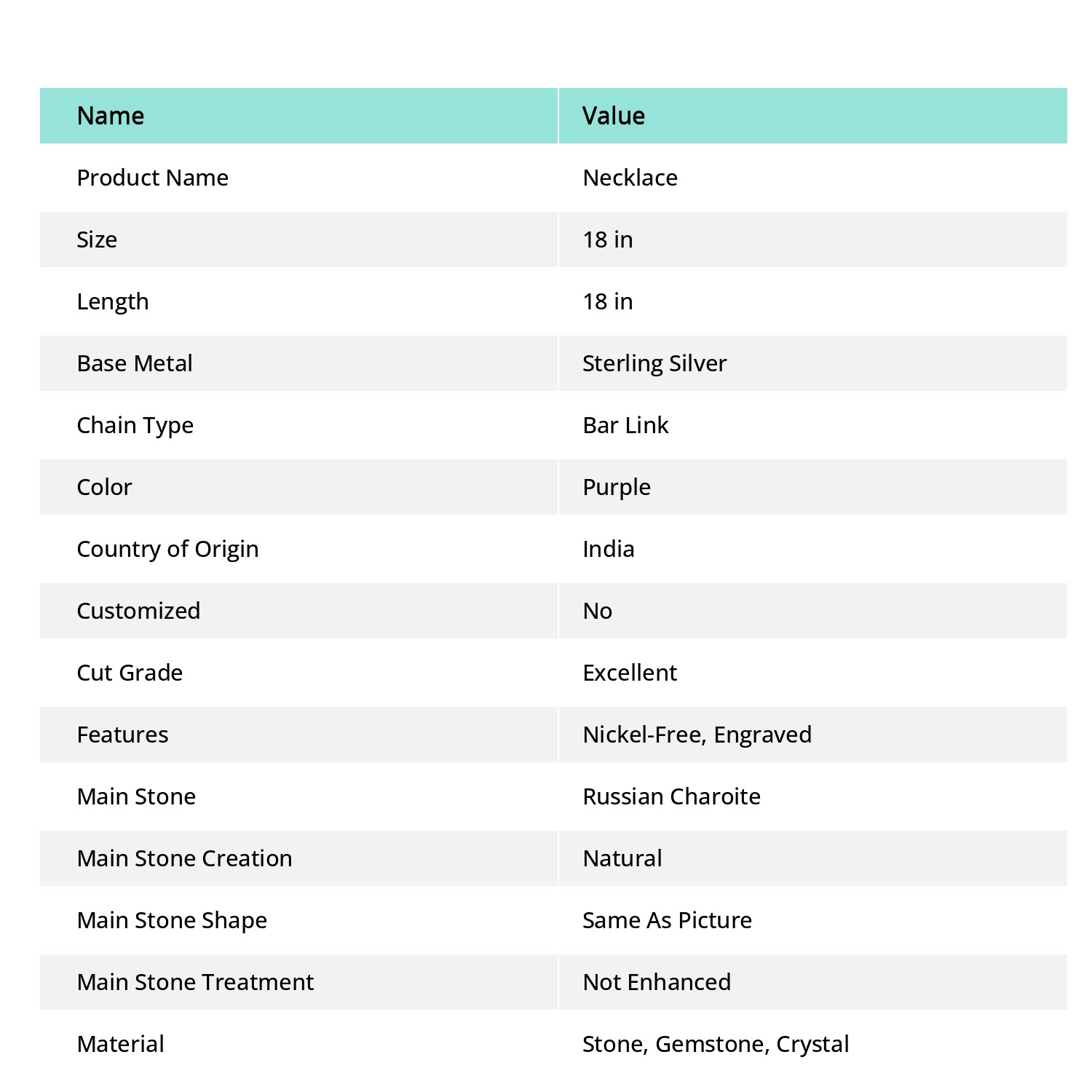Select the Main Stone Creation label
Screen dimensions: 1092x1092
coord(185,858)
